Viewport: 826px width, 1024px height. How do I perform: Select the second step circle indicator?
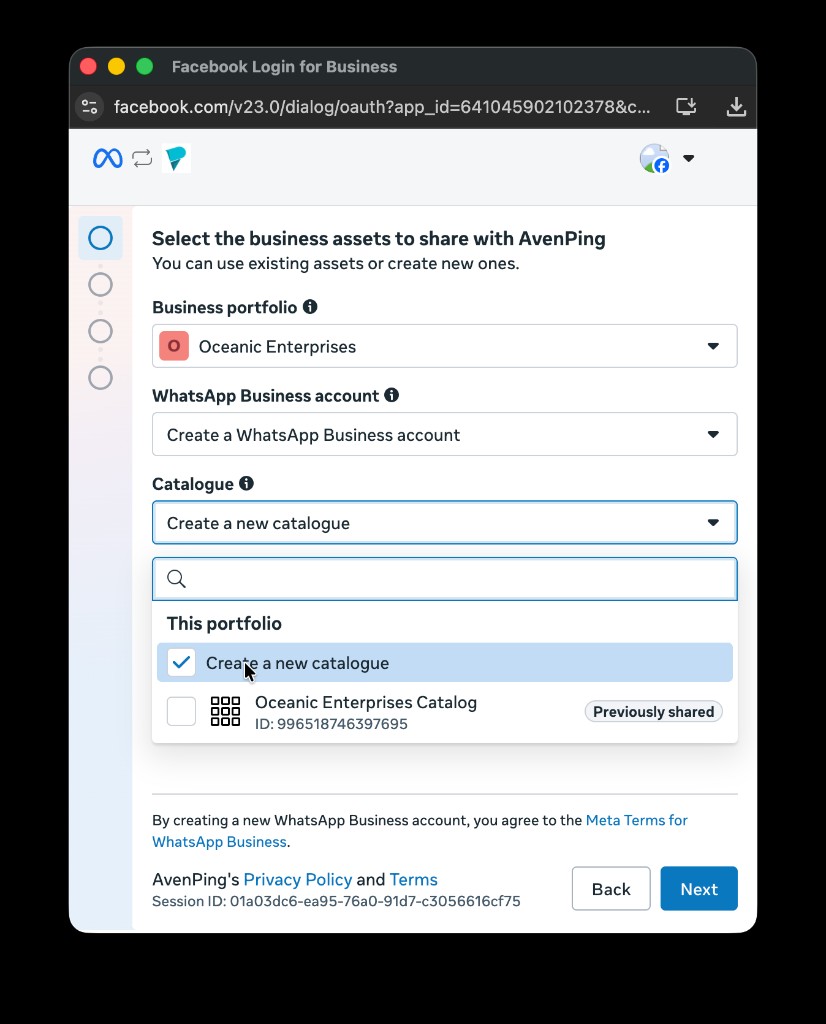click(x=101, y=285)
